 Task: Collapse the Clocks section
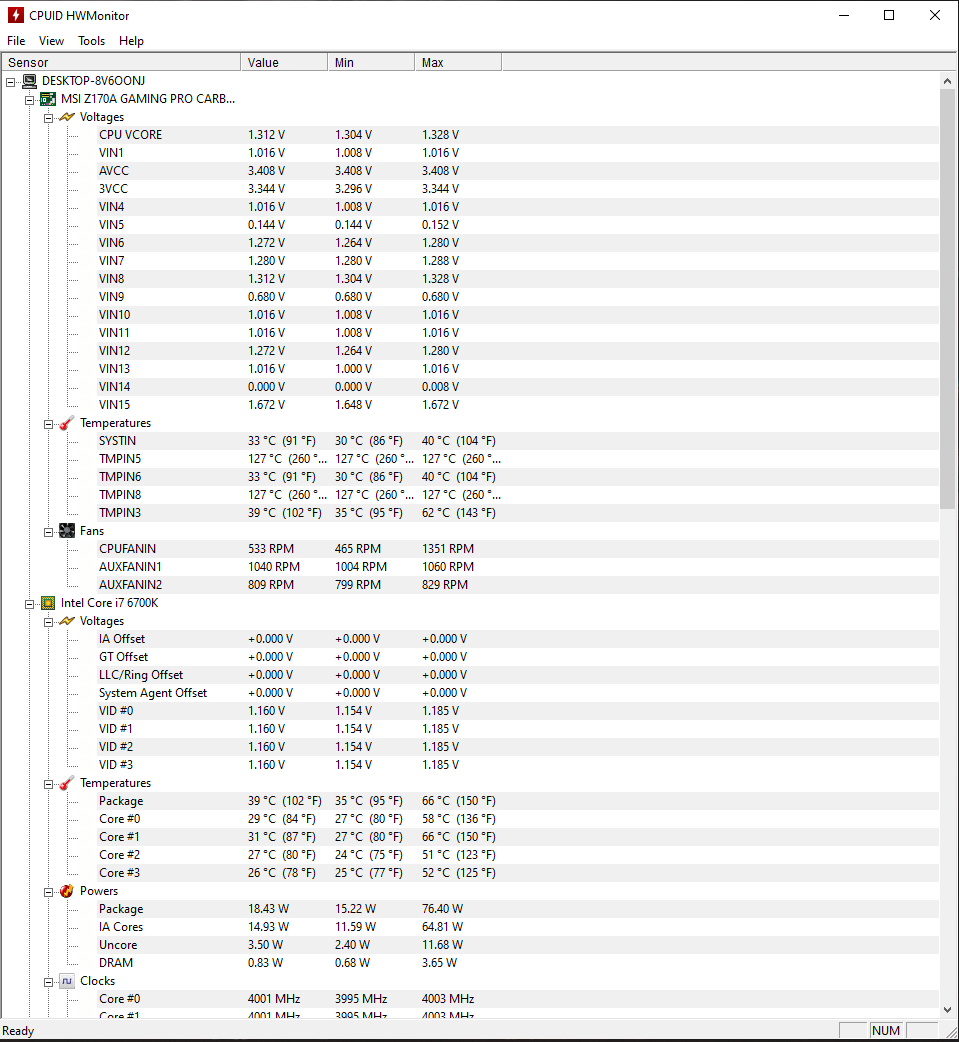(x=49, y=982)
